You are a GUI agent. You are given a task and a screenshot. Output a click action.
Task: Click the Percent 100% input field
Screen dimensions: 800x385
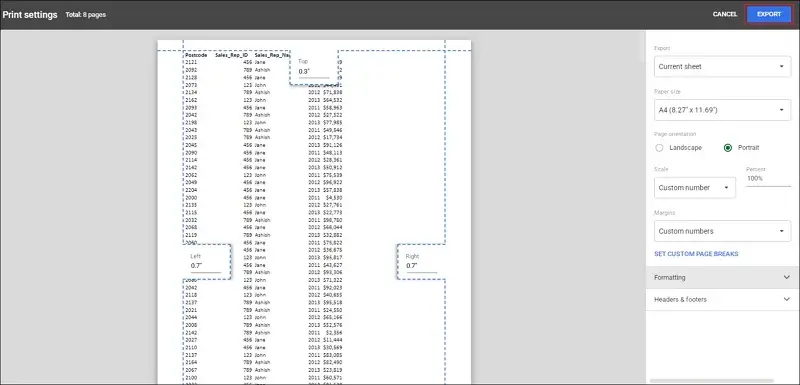[768, 179]
